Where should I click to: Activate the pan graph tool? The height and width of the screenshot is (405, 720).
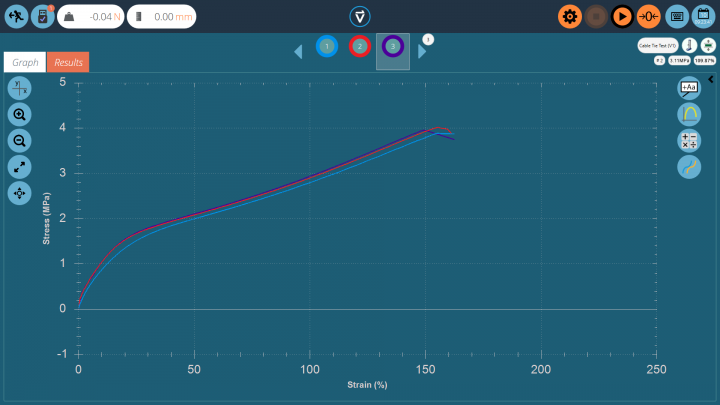pos(19,192)
